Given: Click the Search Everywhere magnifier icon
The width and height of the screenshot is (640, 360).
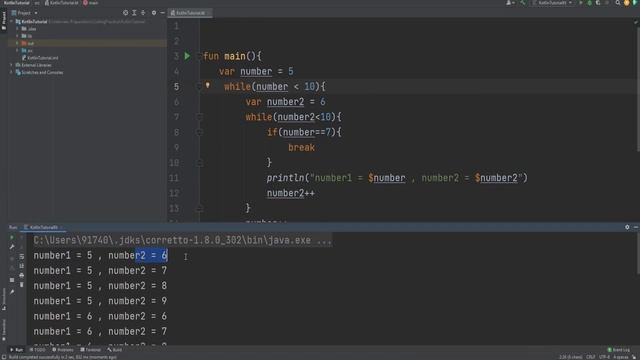Looking at the screenshot, I should (x=618, y=3).
